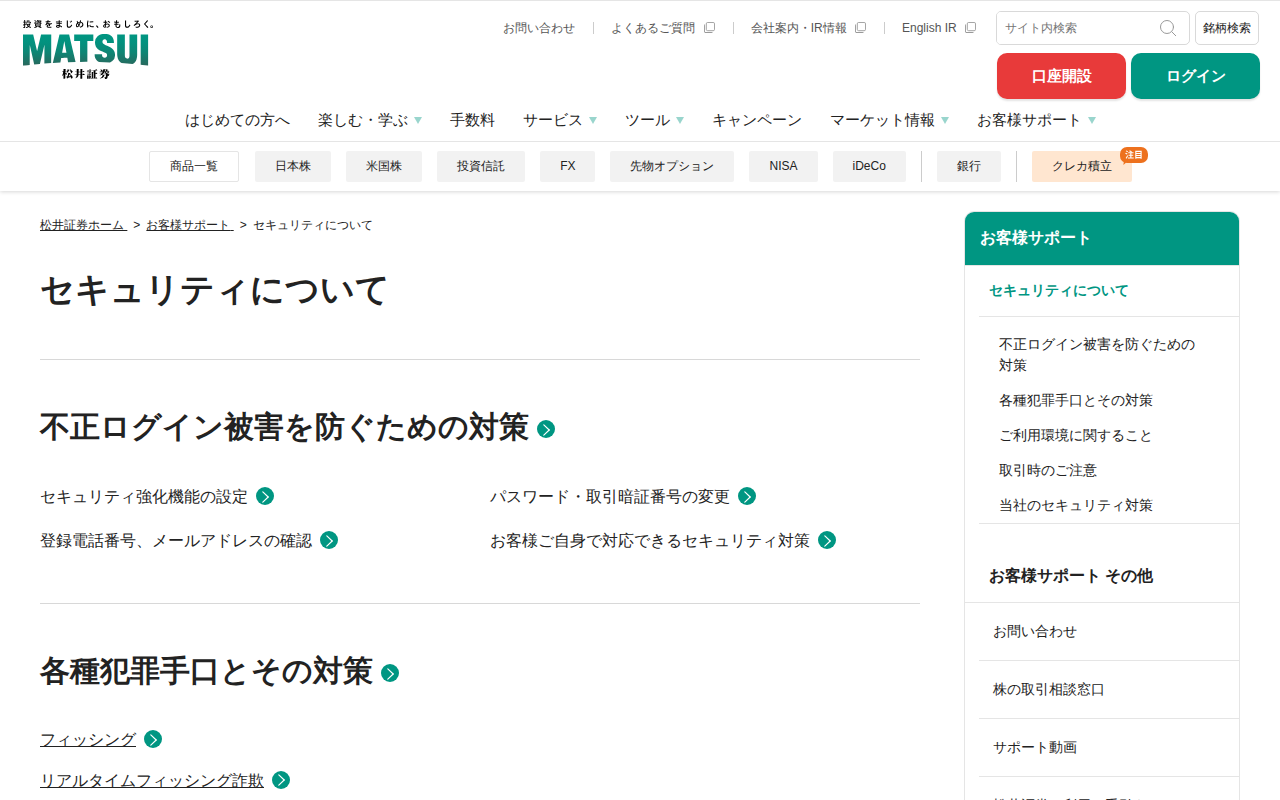
Task: Click arrow icon beside パスワード・取引暗証番号の変更
Action: [747, 496]
